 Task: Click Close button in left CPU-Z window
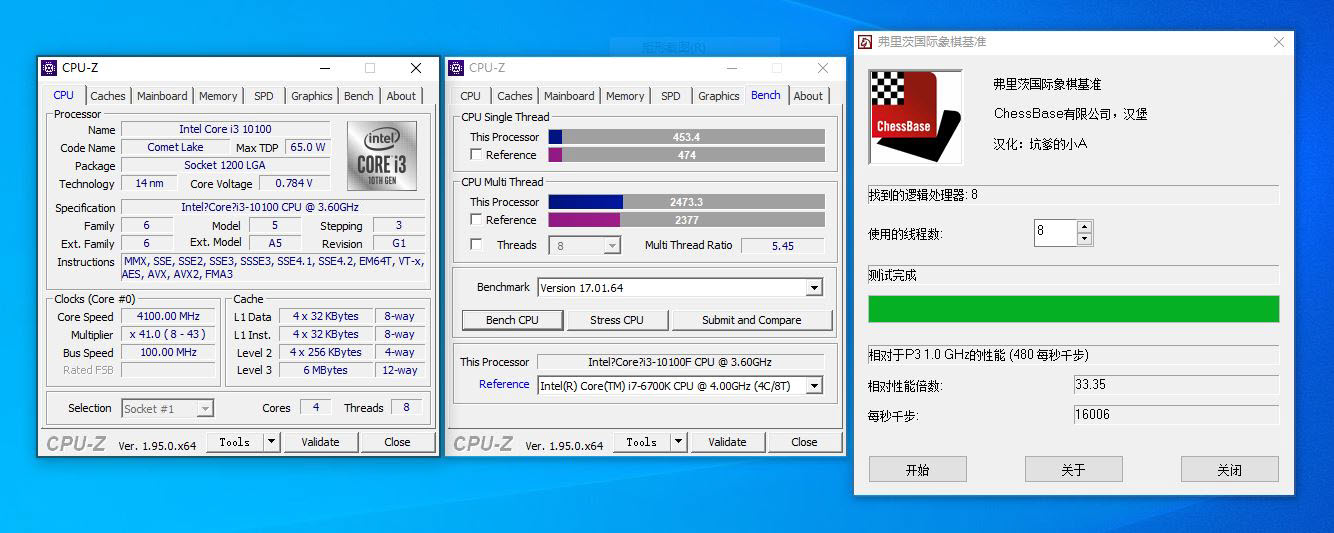click(397, 442)
